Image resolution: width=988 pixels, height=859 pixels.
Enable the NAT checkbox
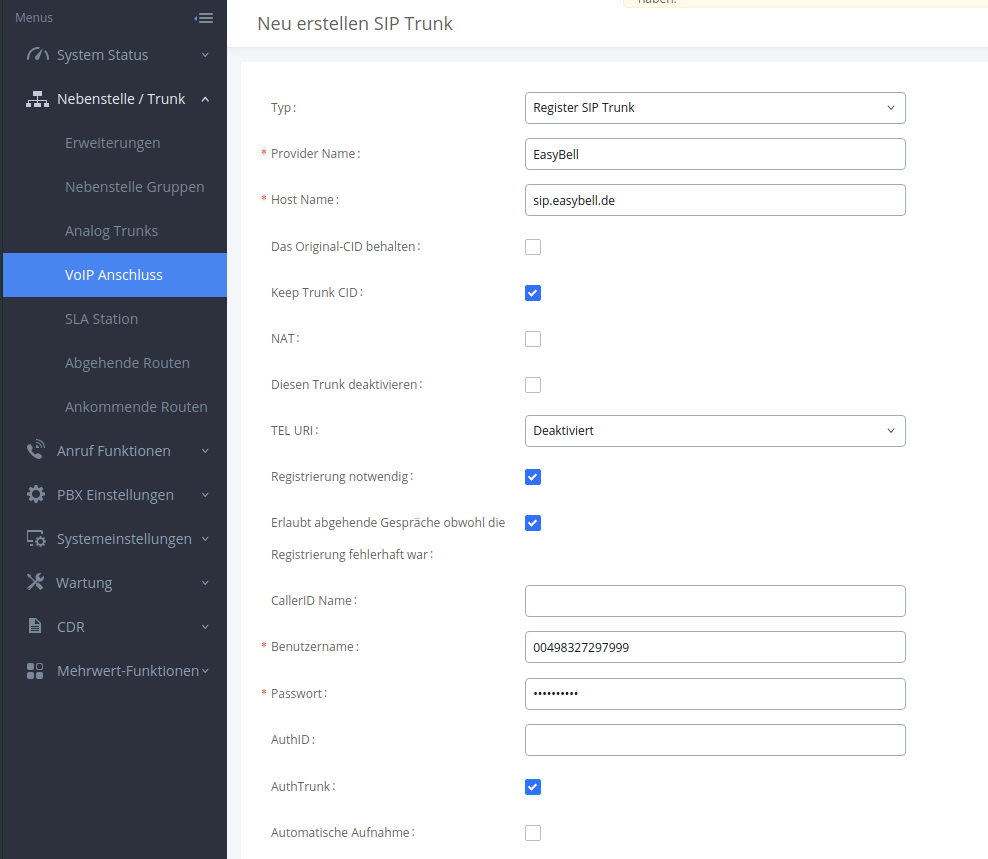click(x=533, y=339)
